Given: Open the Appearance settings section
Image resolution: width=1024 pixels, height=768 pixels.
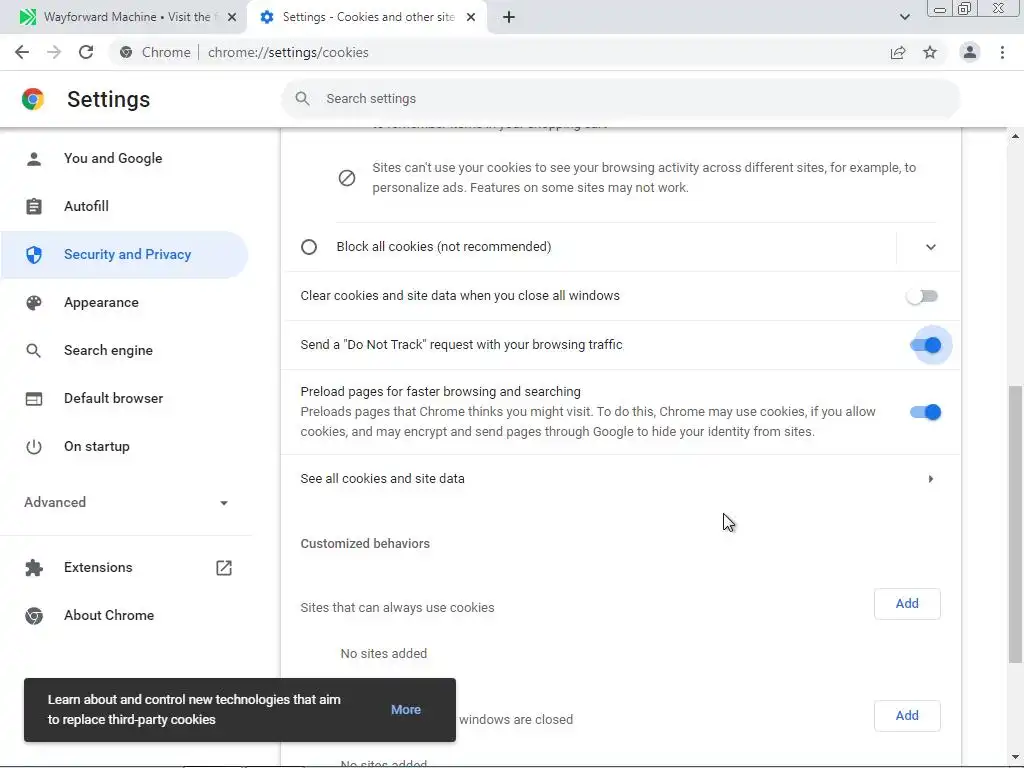Looking at the screenshot, I should [x=101, y=302].
